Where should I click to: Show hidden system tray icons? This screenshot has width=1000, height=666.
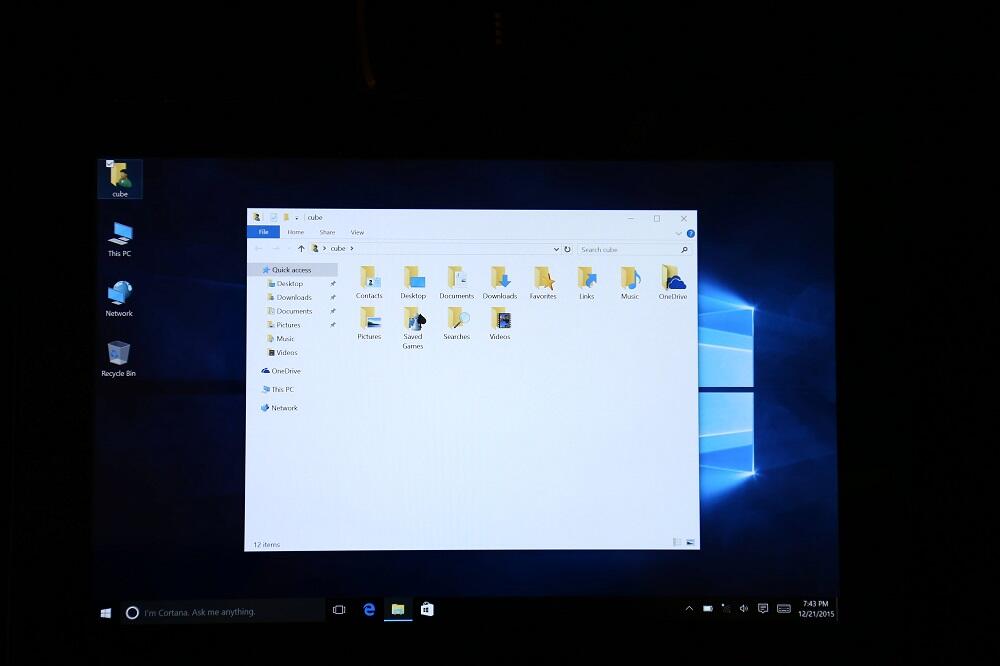[689, 608]
